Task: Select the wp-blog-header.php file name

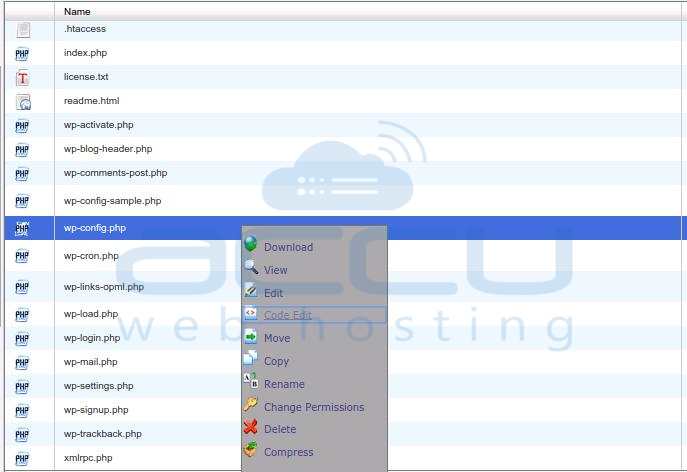Action: pos(108,149)
